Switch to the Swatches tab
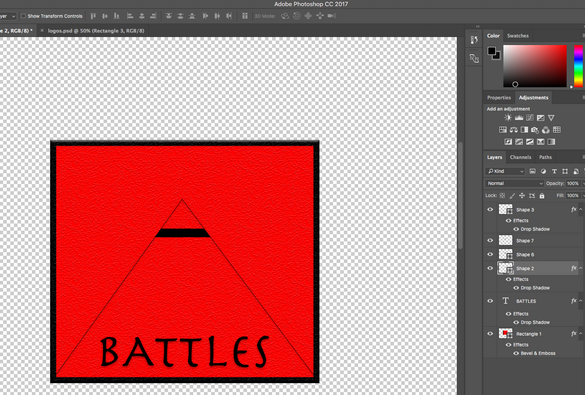Viewport: 585px width, 395px height. [x=517, y=36]
